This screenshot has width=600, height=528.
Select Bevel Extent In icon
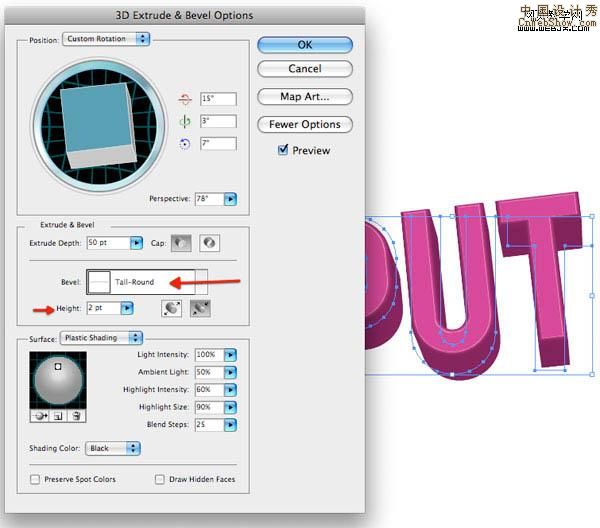pyautogui.click(x=200, y=308)
